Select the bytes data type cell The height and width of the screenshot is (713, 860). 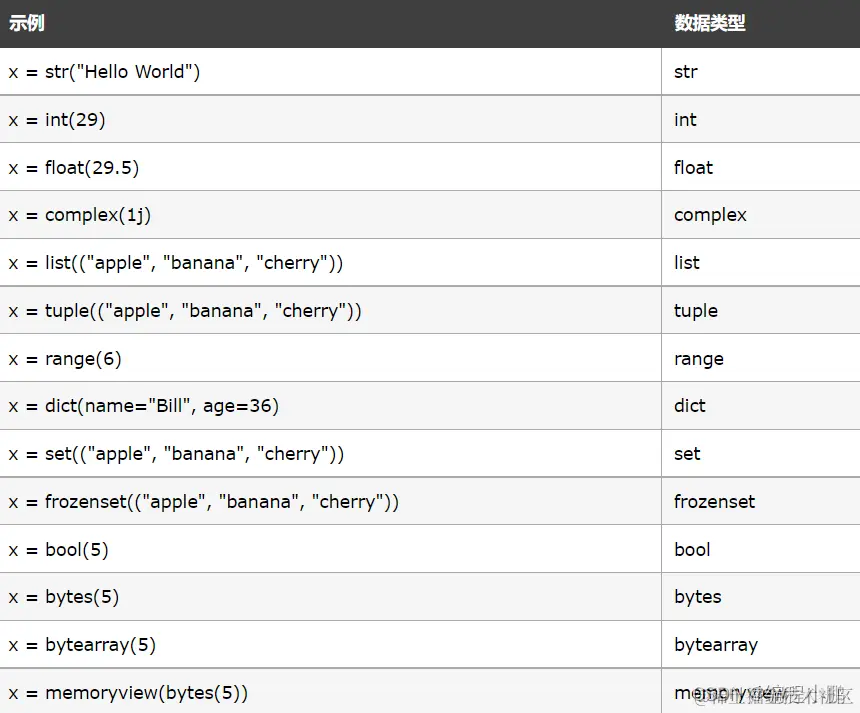click(698, 597)
